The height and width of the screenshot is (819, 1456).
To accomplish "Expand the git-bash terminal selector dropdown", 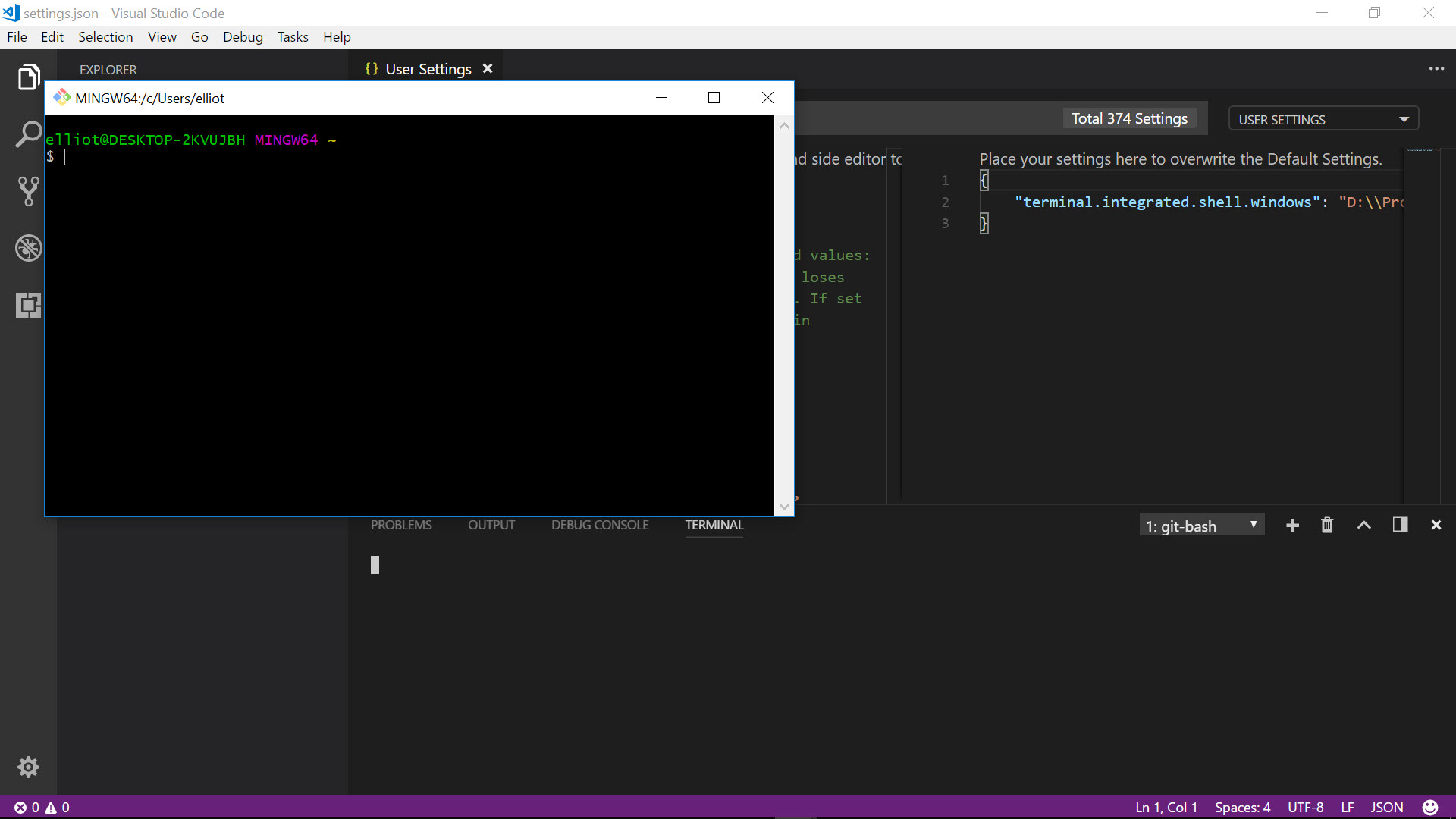I will coord(1201,526).
